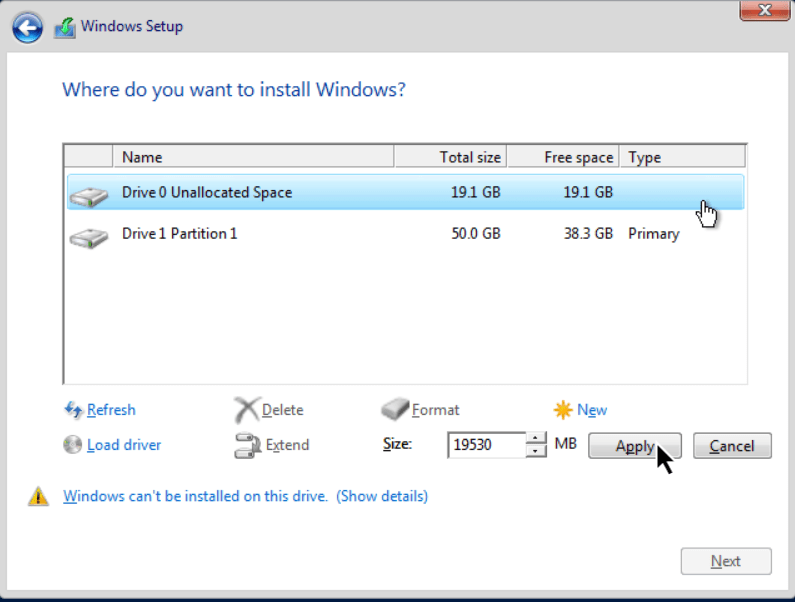Viewport: 795px width, 602px height.
Task: Click the New star icon
Action: click(563, 409)
